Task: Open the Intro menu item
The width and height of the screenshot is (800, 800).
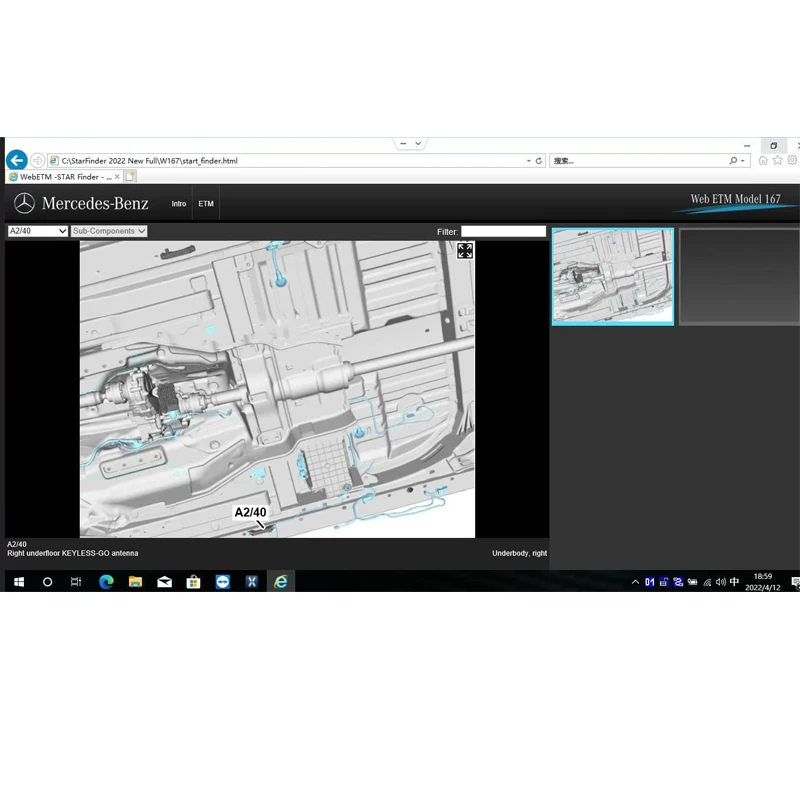Action: coord(179,204)
